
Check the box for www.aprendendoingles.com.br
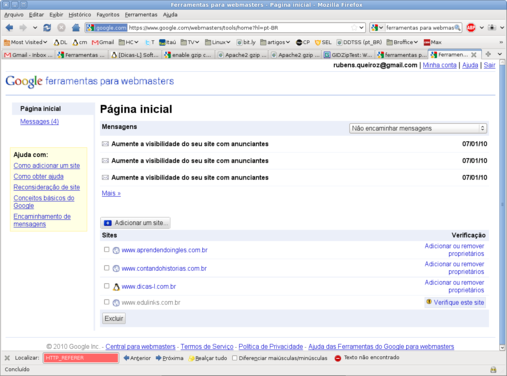106,249
